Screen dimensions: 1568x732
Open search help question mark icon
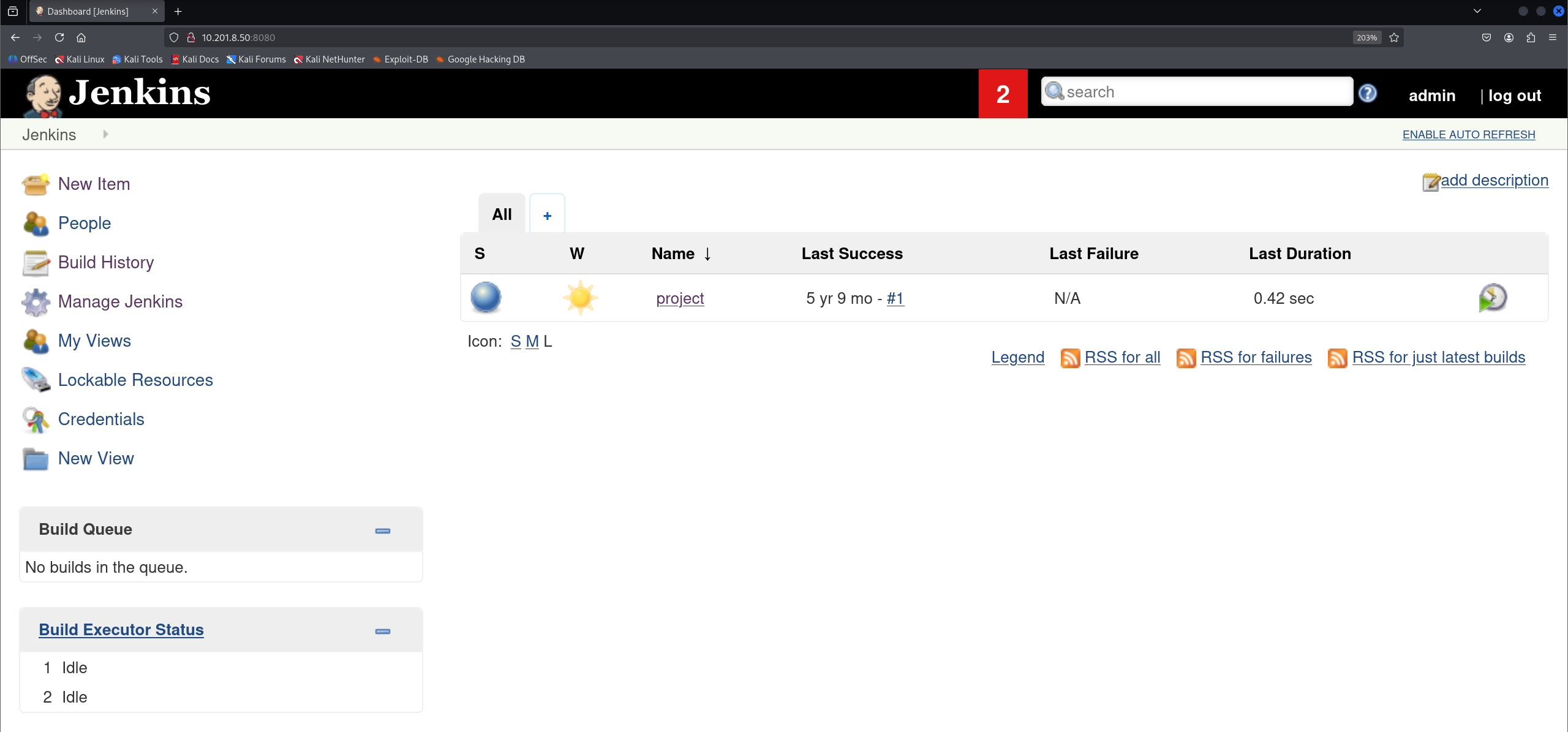(x=1367, y=93)
